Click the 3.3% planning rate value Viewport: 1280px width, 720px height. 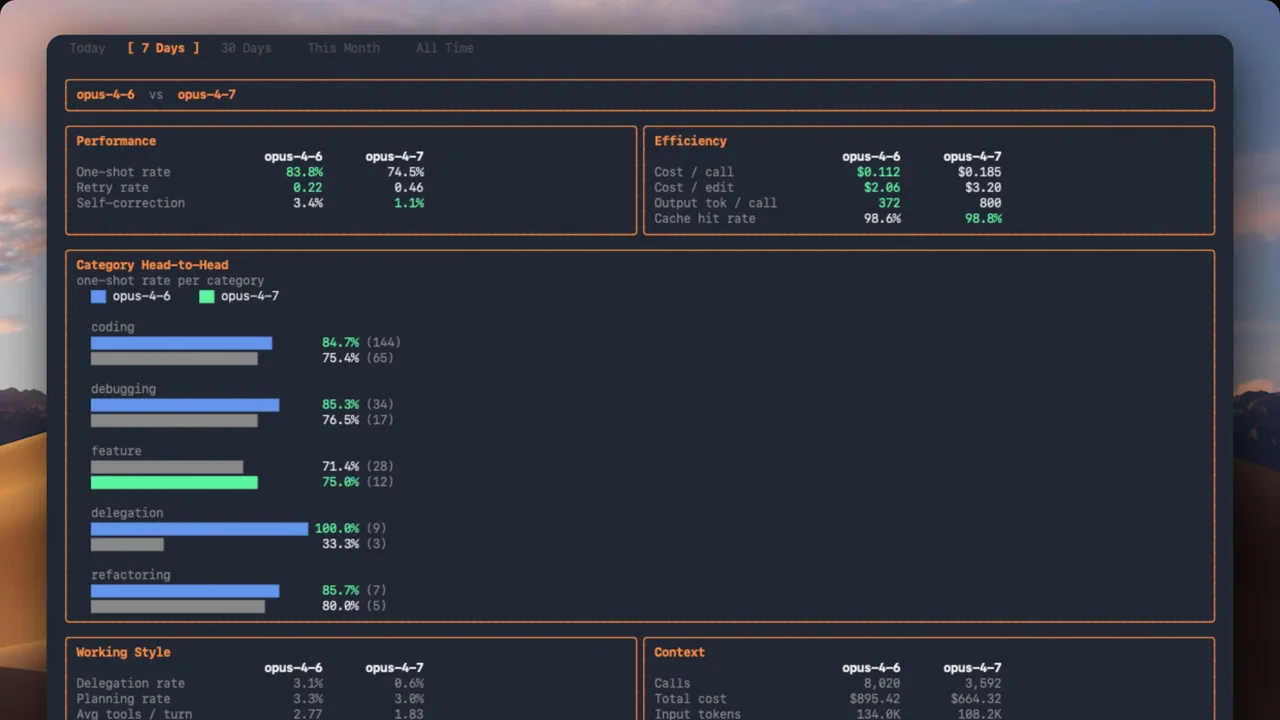(308, 699)
